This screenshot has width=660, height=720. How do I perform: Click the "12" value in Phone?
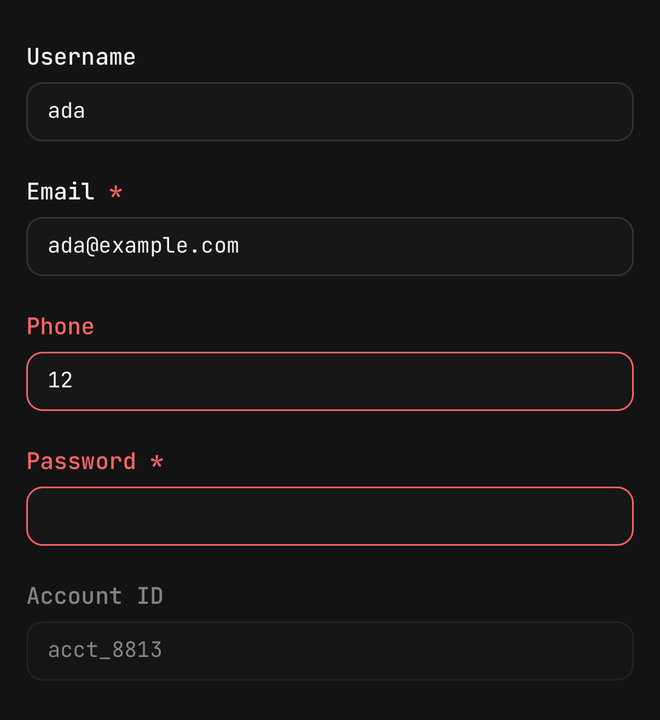tap(60, 381)
